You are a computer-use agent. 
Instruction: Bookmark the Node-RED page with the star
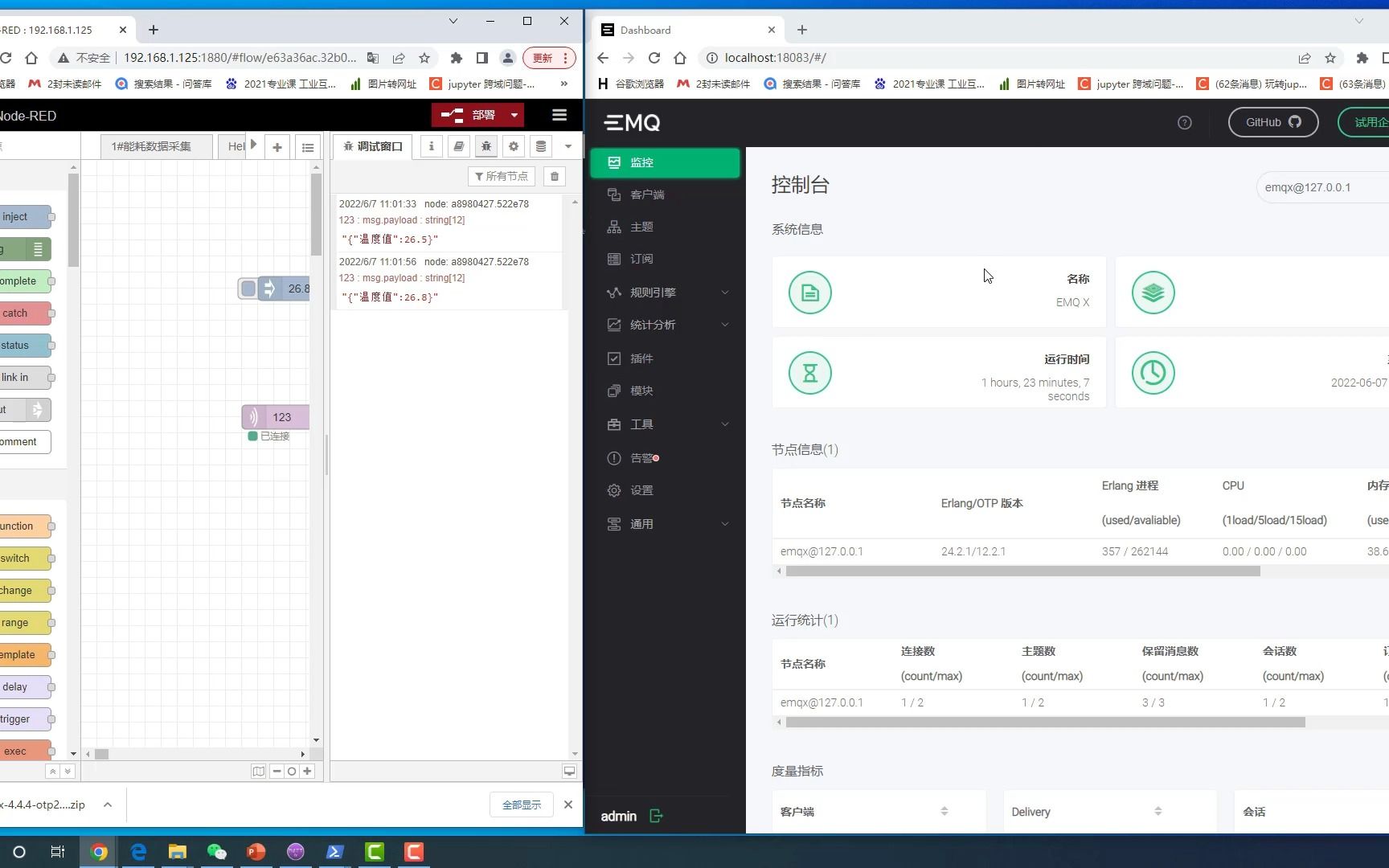(x=424, y=58)
